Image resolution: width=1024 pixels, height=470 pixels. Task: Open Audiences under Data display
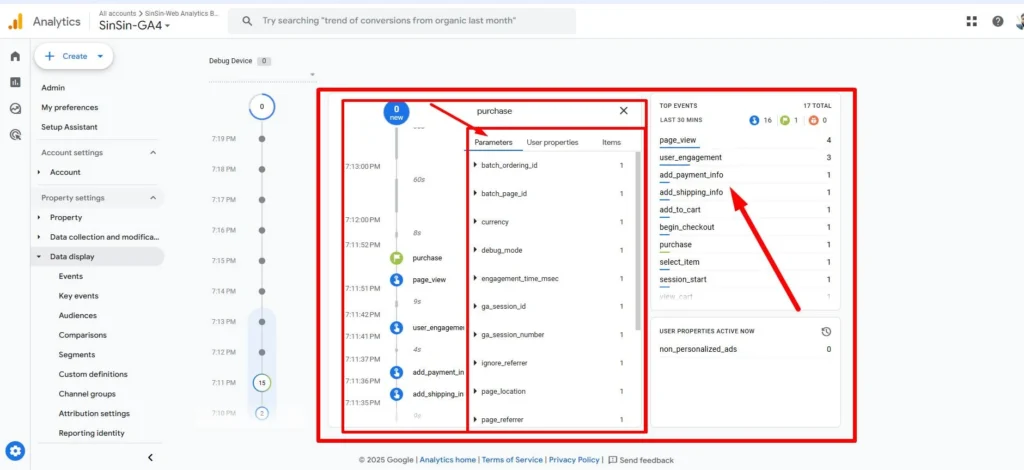pos(78,315)
